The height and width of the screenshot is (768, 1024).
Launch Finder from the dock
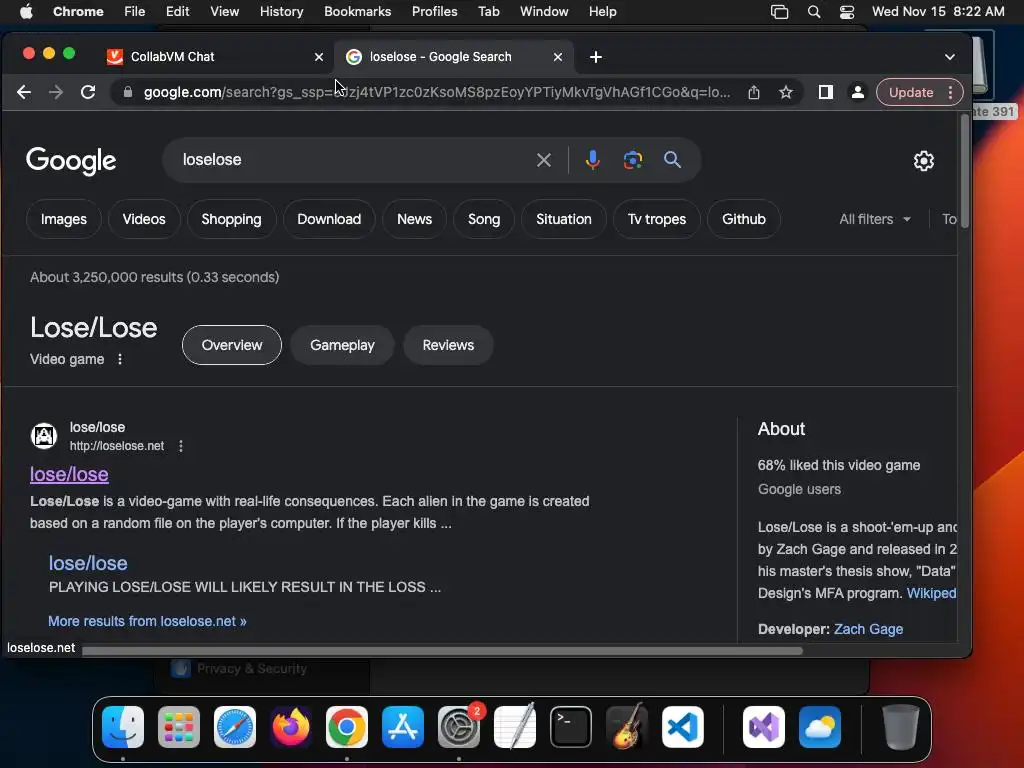point(123,727)
